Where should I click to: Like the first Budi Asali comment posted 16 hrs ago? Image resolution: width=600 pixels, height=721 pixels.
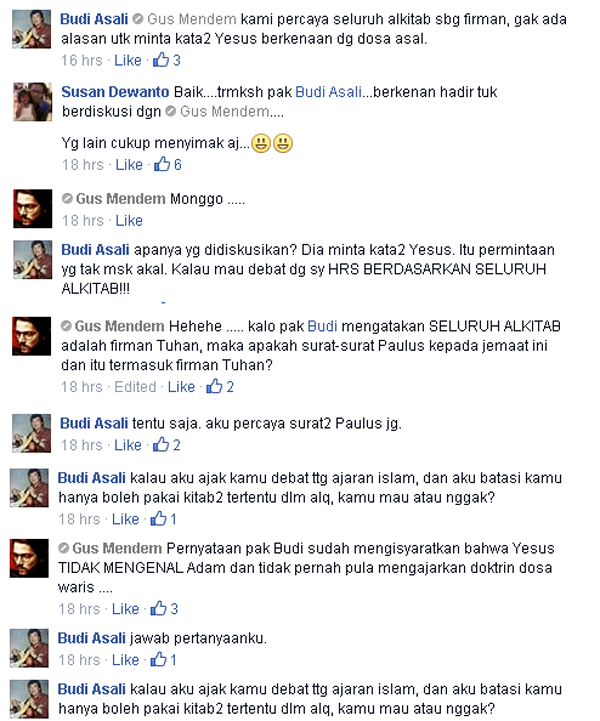click(x=128, y=60)
